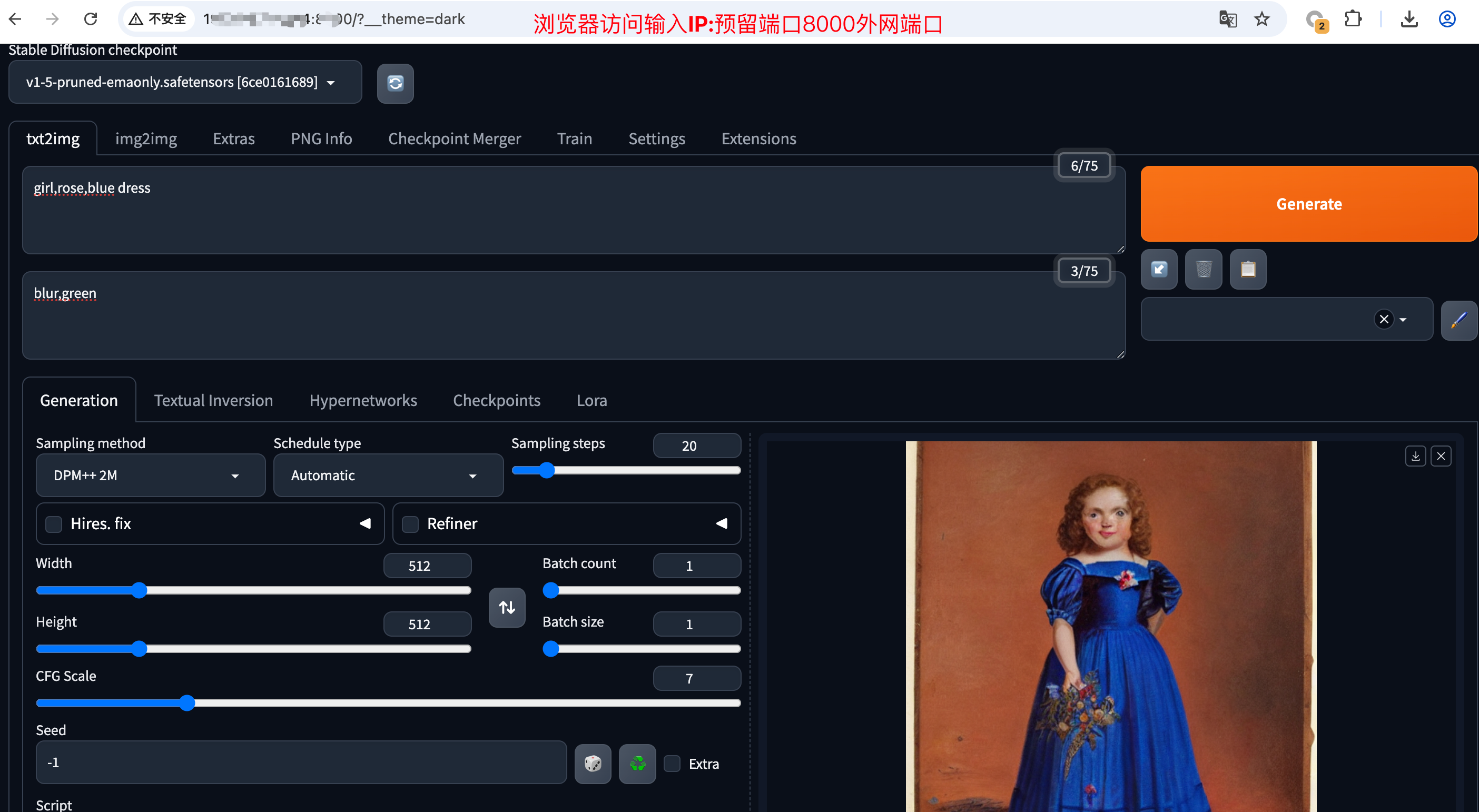The image size is (1479, 812).
Task: Click the read-generation-parameters arrow icon under Generate
Action: coord(1159,269)
